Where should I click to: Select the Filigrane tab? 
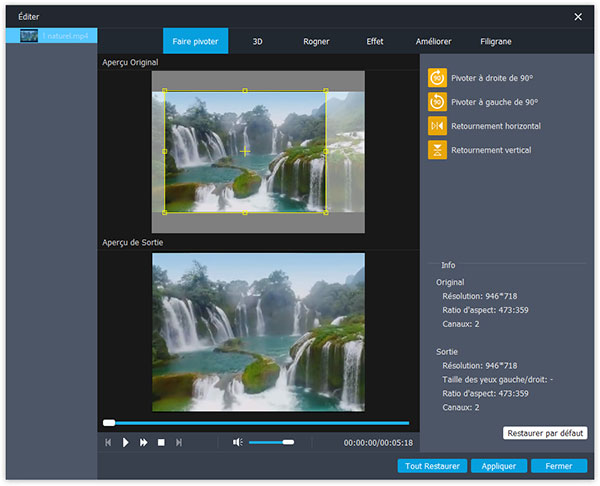coord(495,42)
